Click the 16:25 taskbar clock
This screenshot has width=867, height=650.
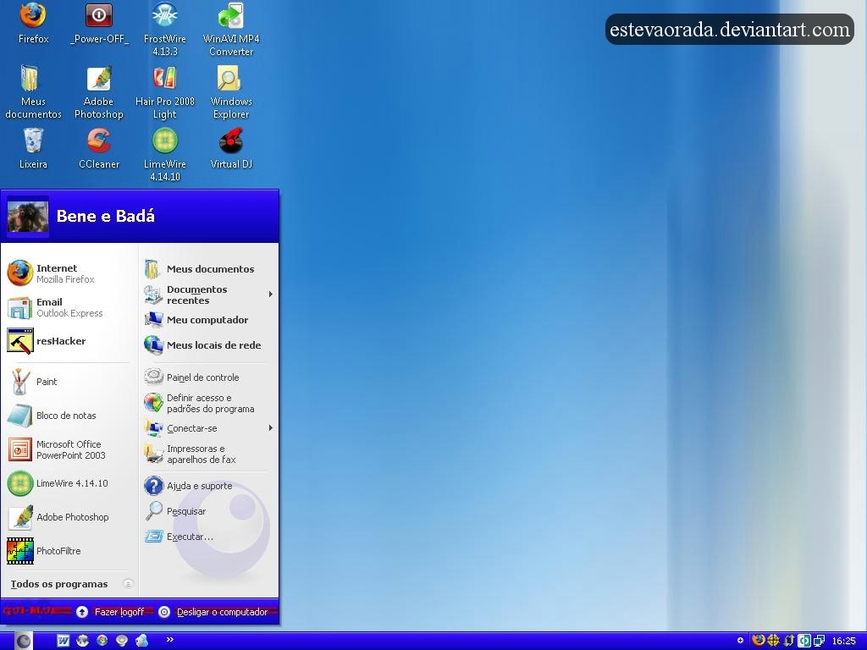(843, 641)
